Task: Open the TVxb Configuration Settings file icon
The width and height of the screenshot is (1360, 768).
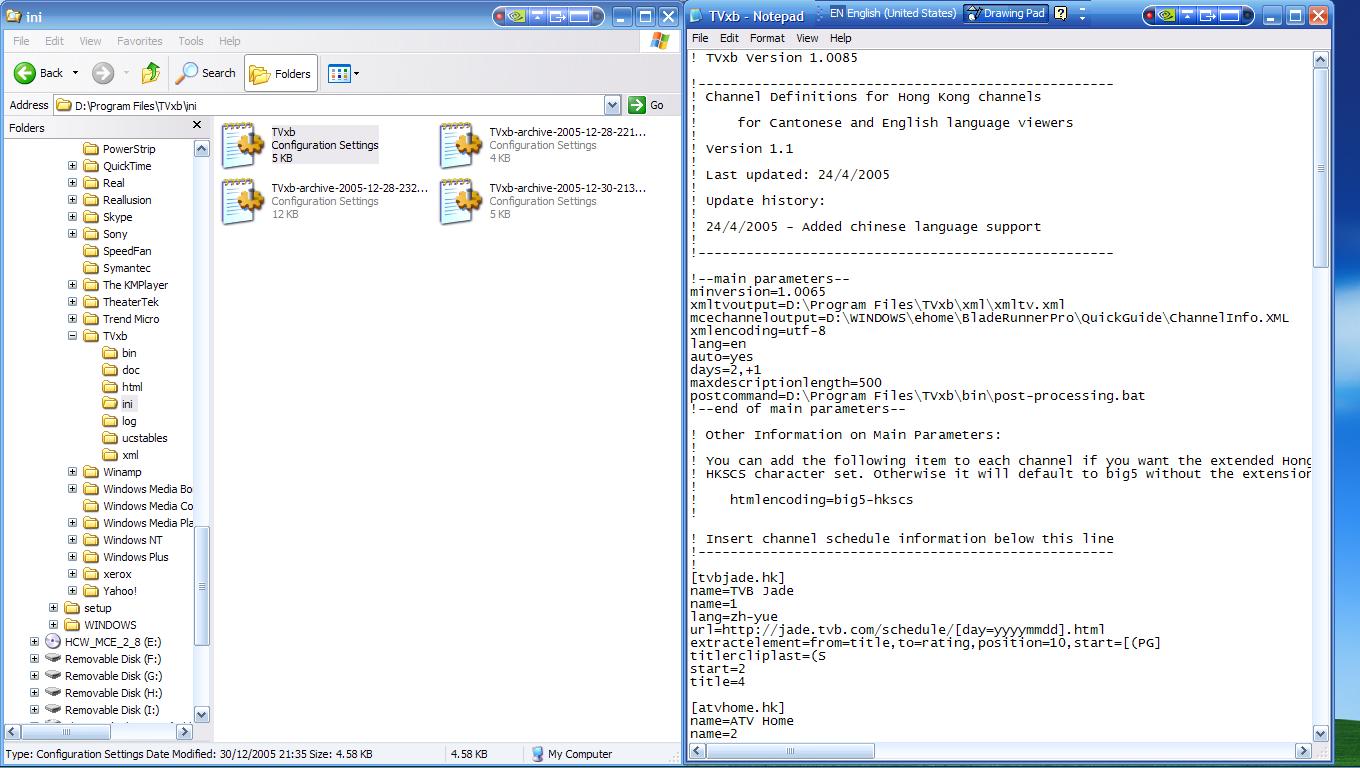Action: [241, 146]
